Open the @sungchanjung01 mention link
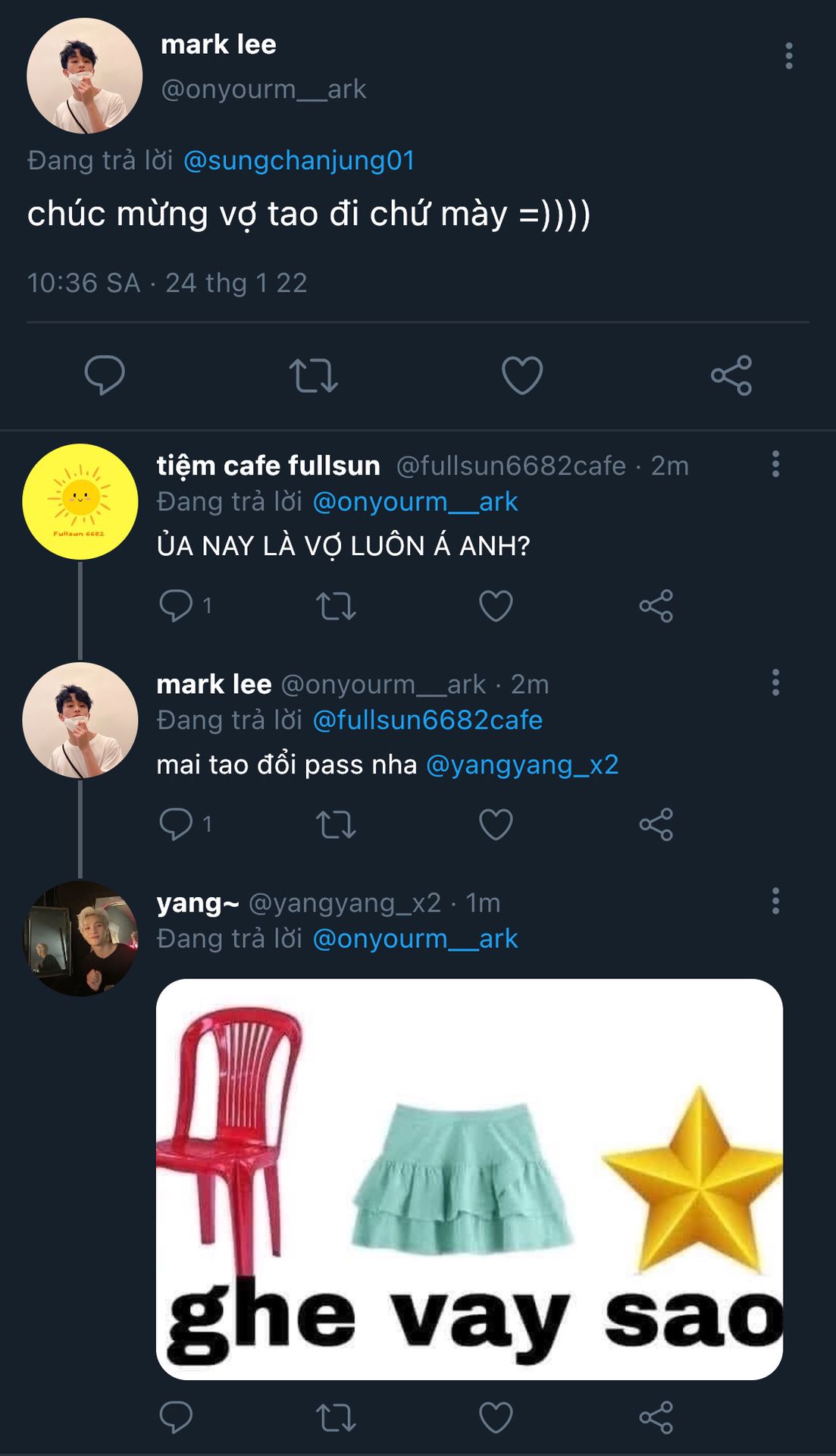The width and height of the screenshot is (836, 1456). pyautogui.click(x=299, y=161)
